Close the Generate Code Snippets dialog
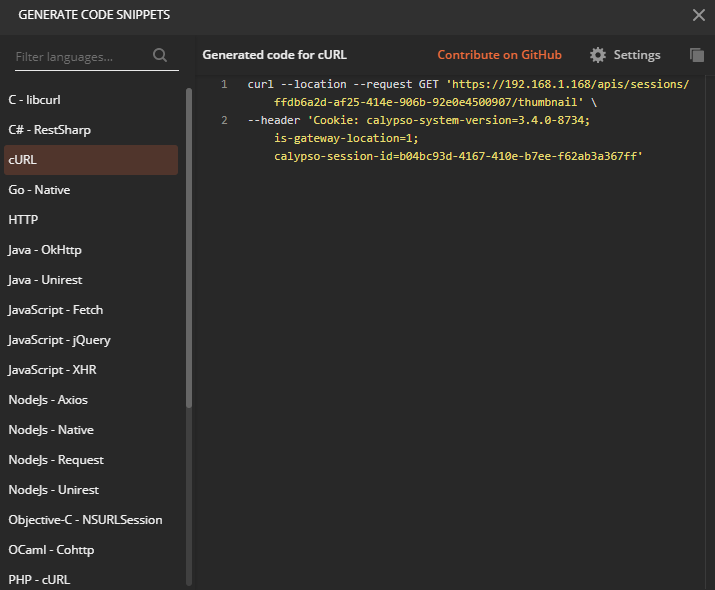 click(698, 15)
